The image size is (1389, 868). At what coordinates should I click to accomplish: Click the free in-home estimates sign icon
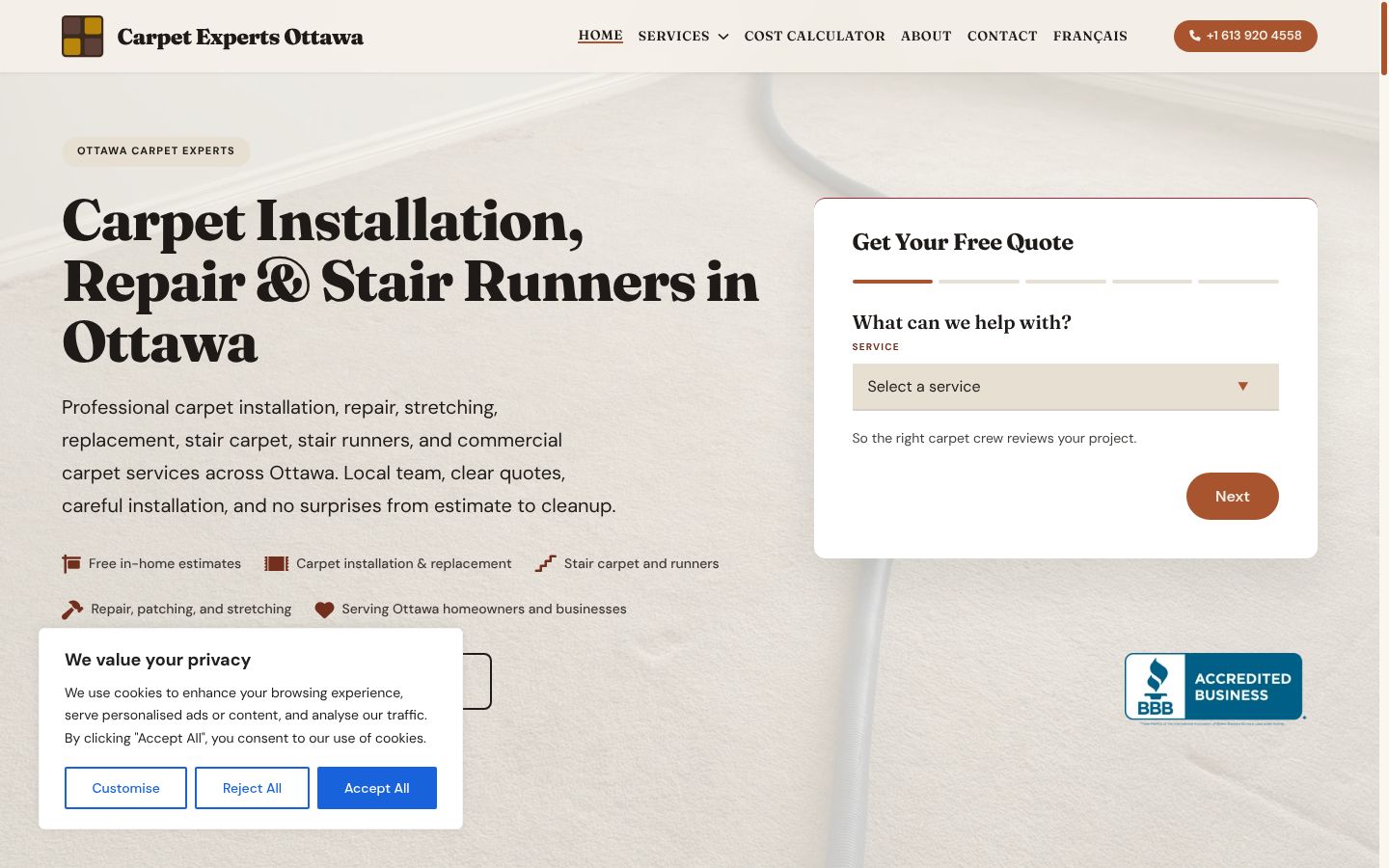[71, 563]
